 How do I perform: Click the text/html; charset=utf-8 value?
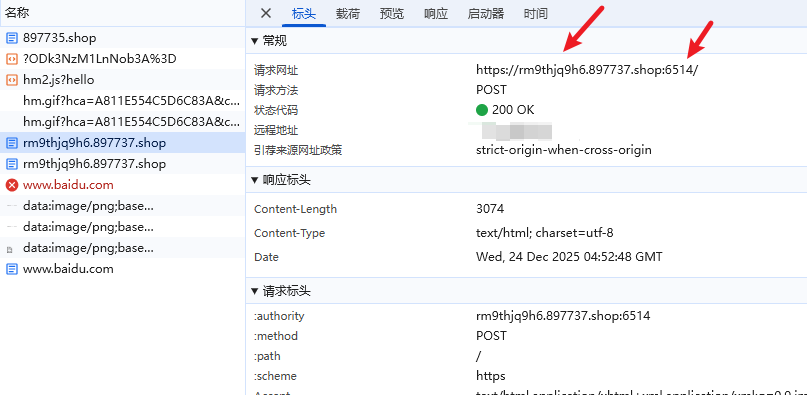coord(545,233)
